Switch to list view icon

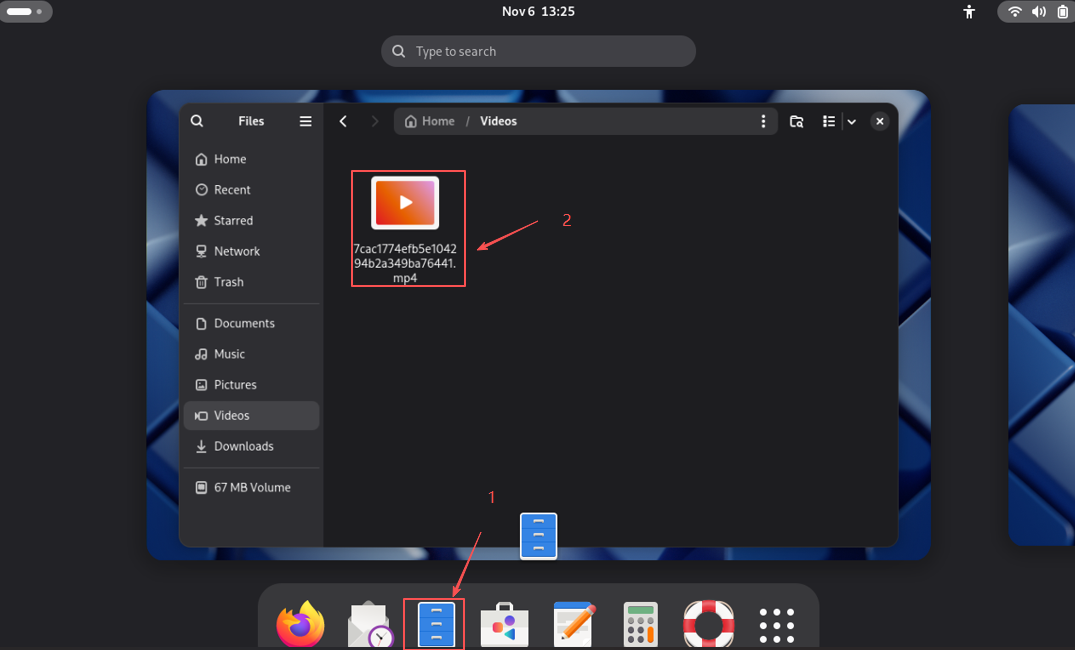click(828, 121)
